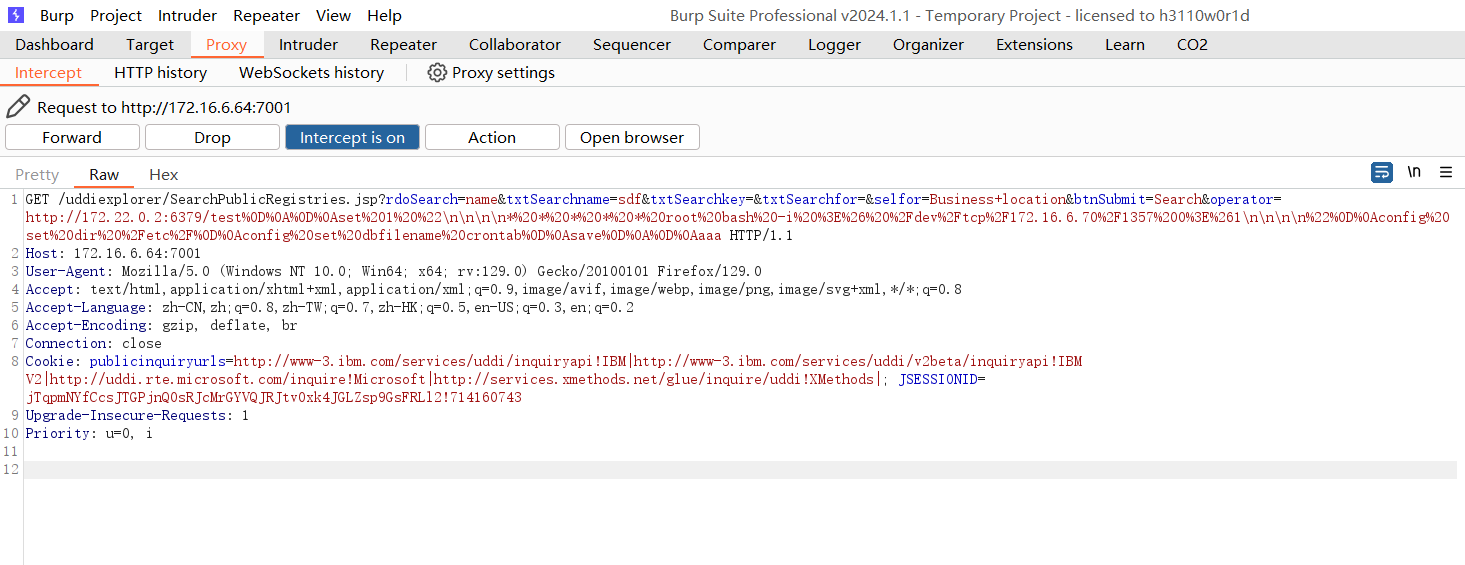Click the Connection: close header line
Screen dimensions: 1465x565
93,343
